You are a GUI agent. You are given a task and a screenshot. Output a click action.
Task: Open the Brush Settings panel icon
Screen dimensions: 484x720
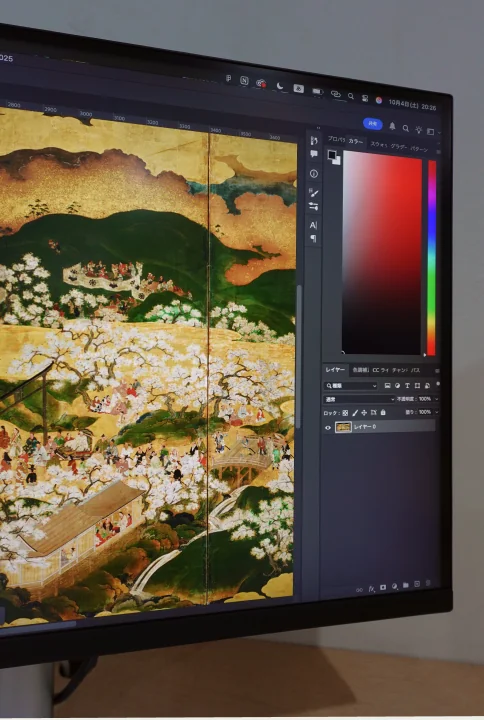314,206
